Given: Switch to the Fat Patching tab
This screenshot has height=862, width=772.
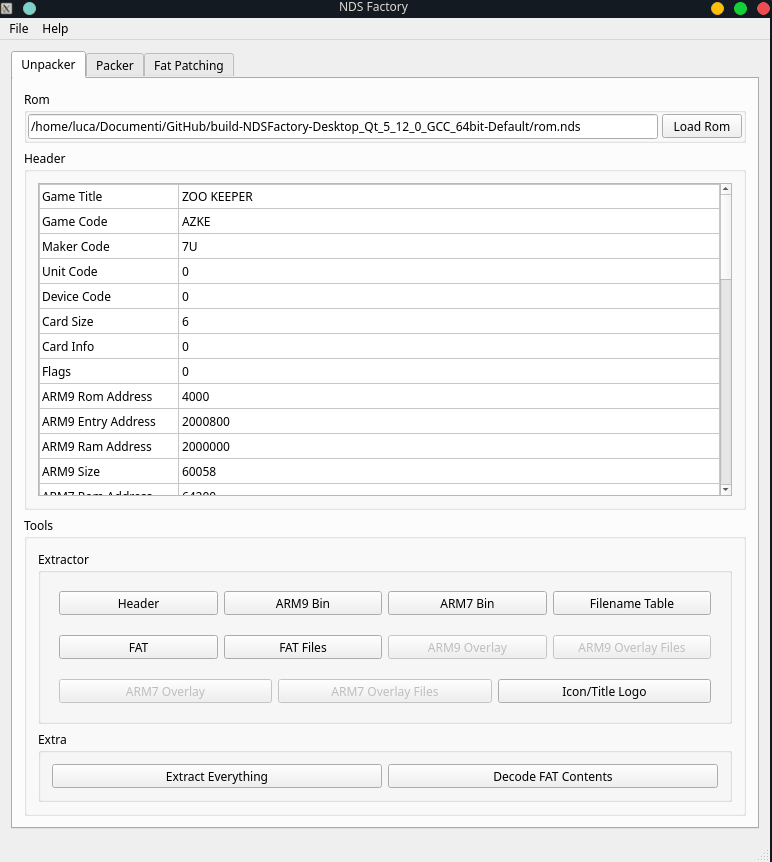Looking at the screenshot, I should click(x=189, y=65).
